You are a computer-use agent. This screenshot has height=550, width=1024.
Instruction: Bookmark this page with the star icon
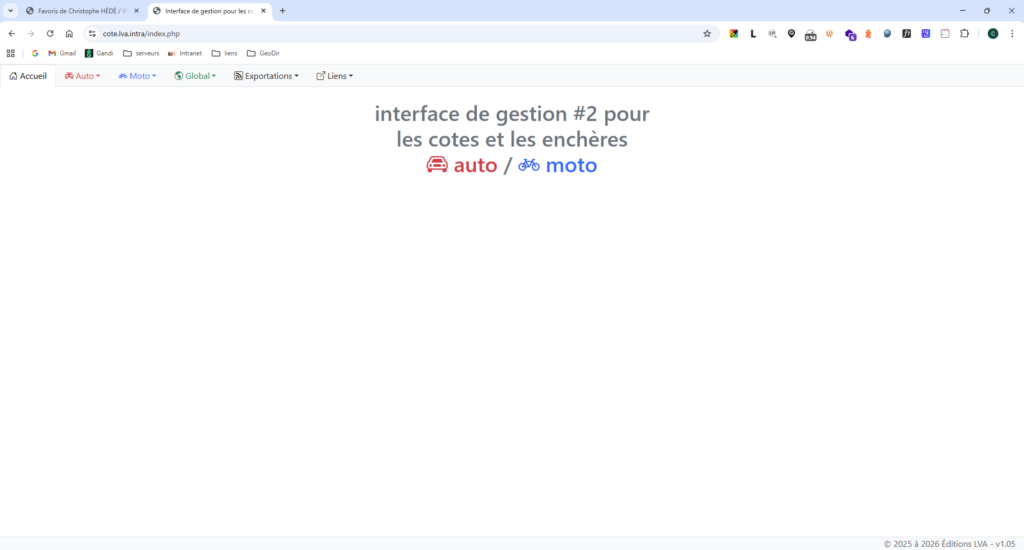(x=707, y=33)
